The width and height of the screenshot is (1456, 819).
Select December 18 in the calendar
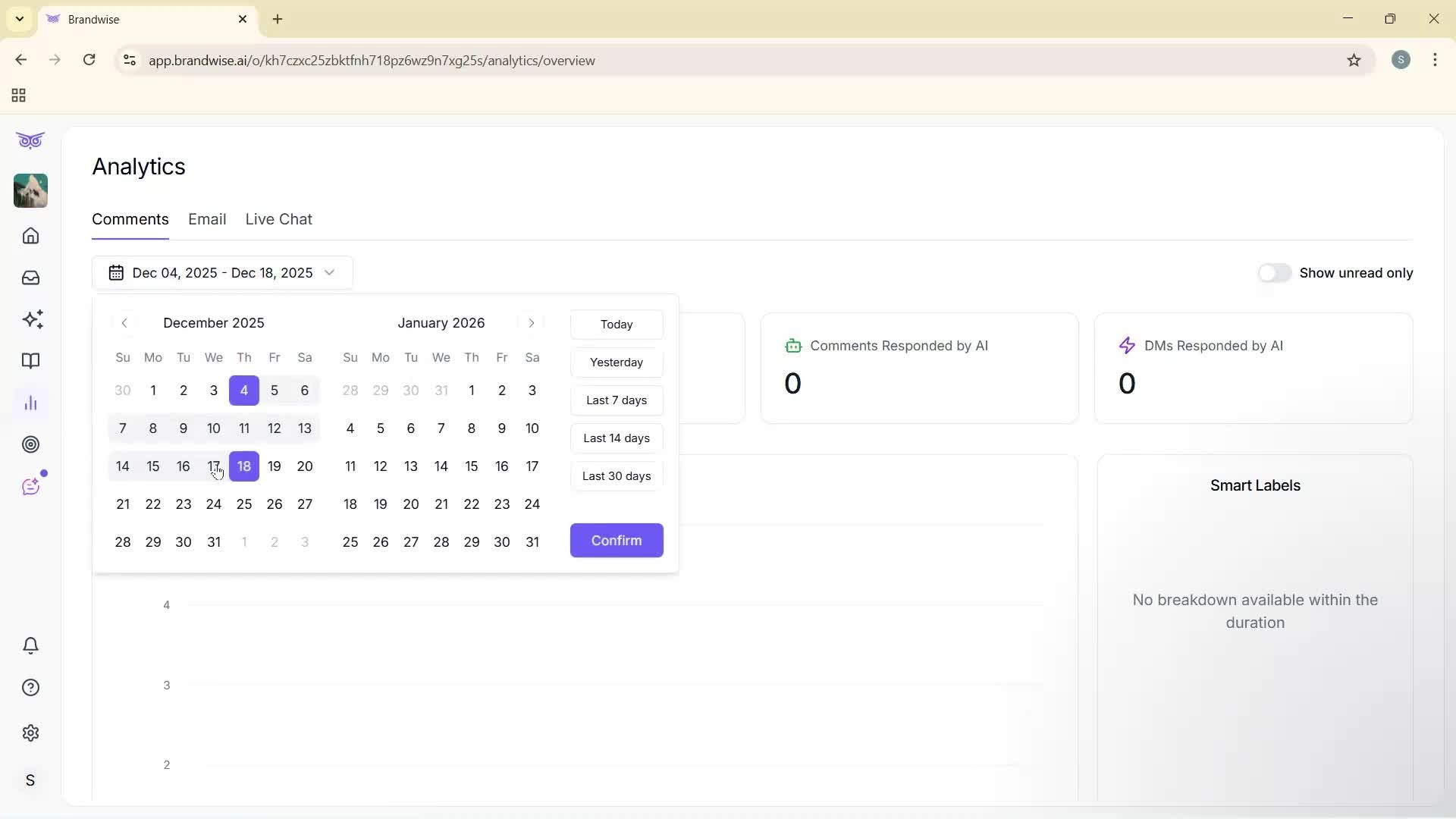243,466
